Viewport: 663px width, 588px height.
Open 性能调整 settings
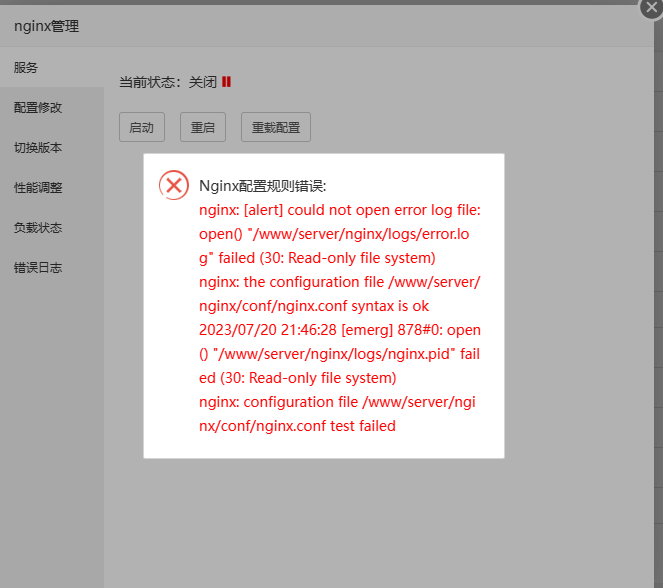52,187
